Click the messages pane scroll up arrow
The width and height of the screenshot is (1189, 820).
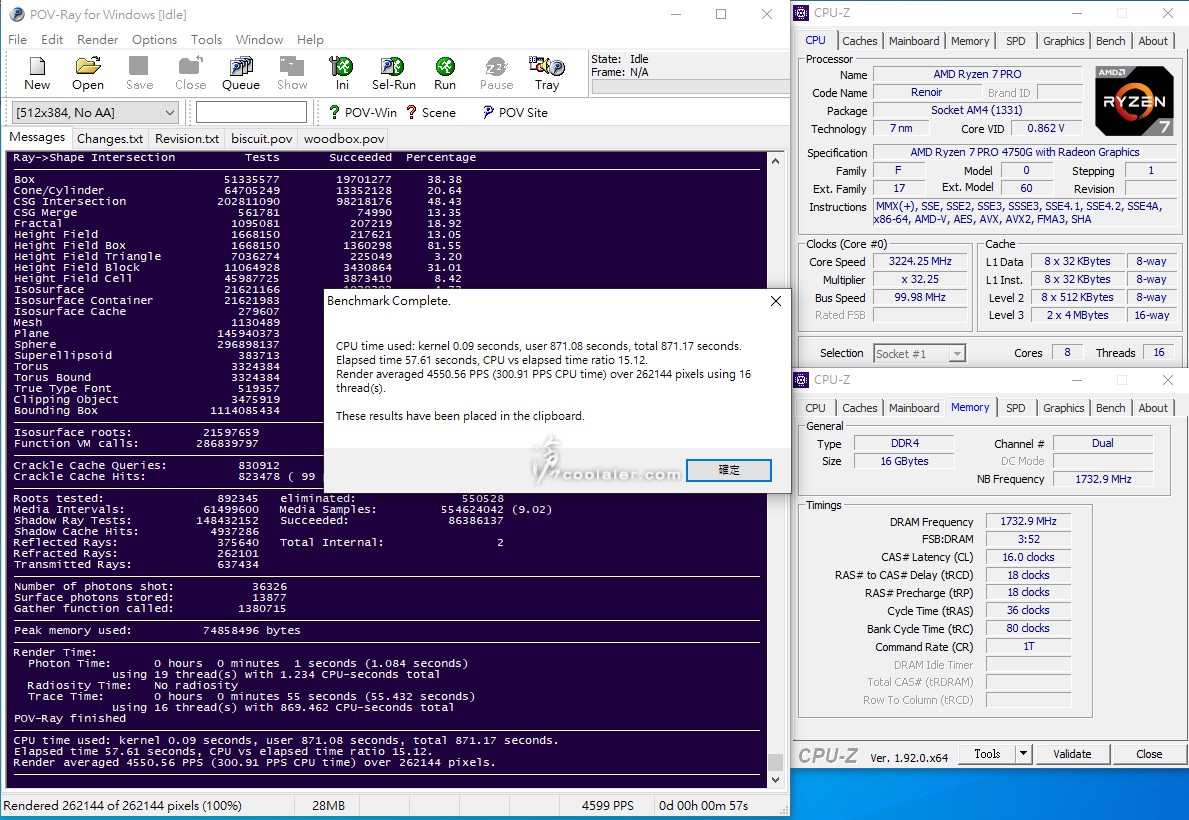click(x=775, y=161)
